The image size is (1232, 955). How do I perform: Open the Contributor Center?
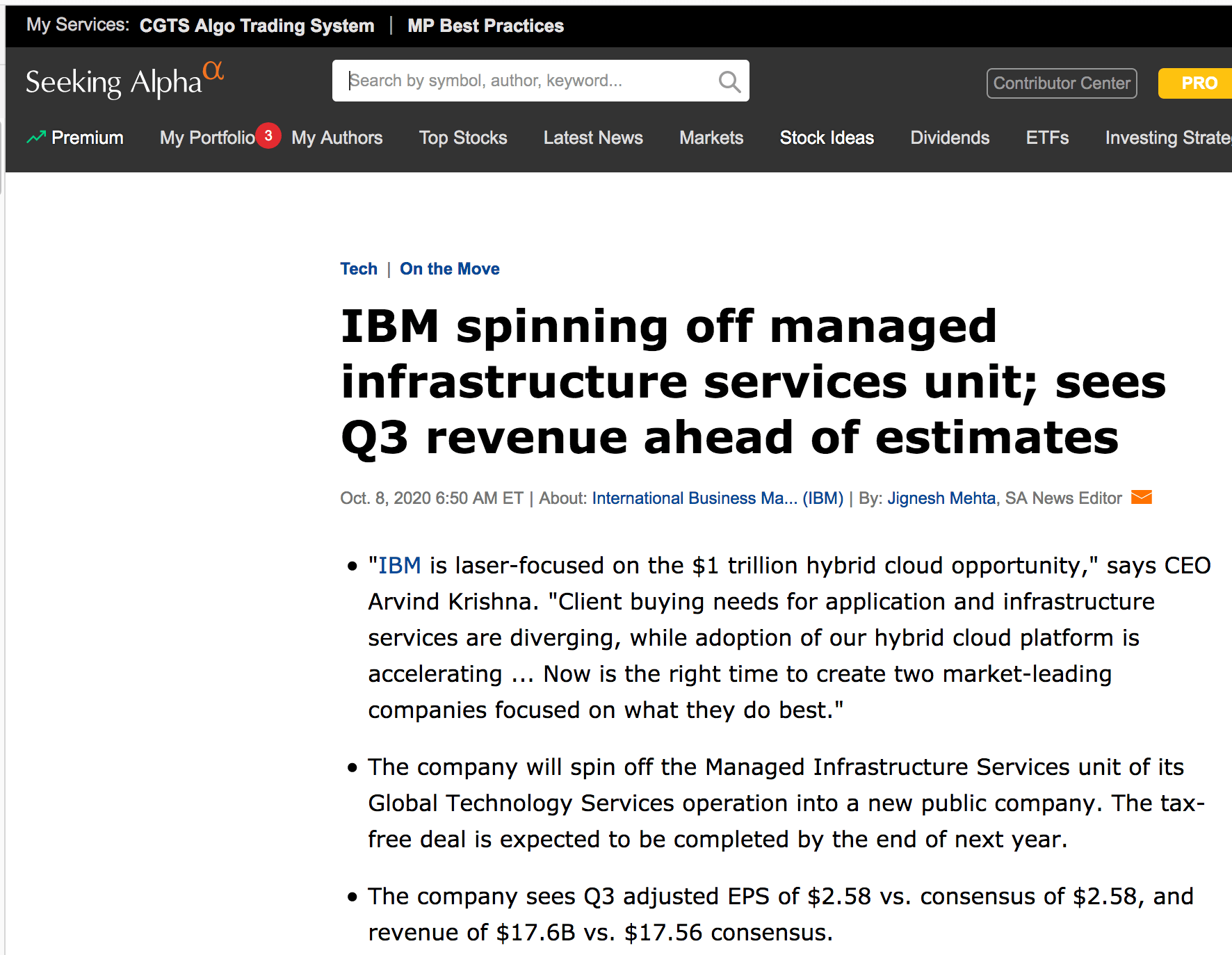(1061, 83)
